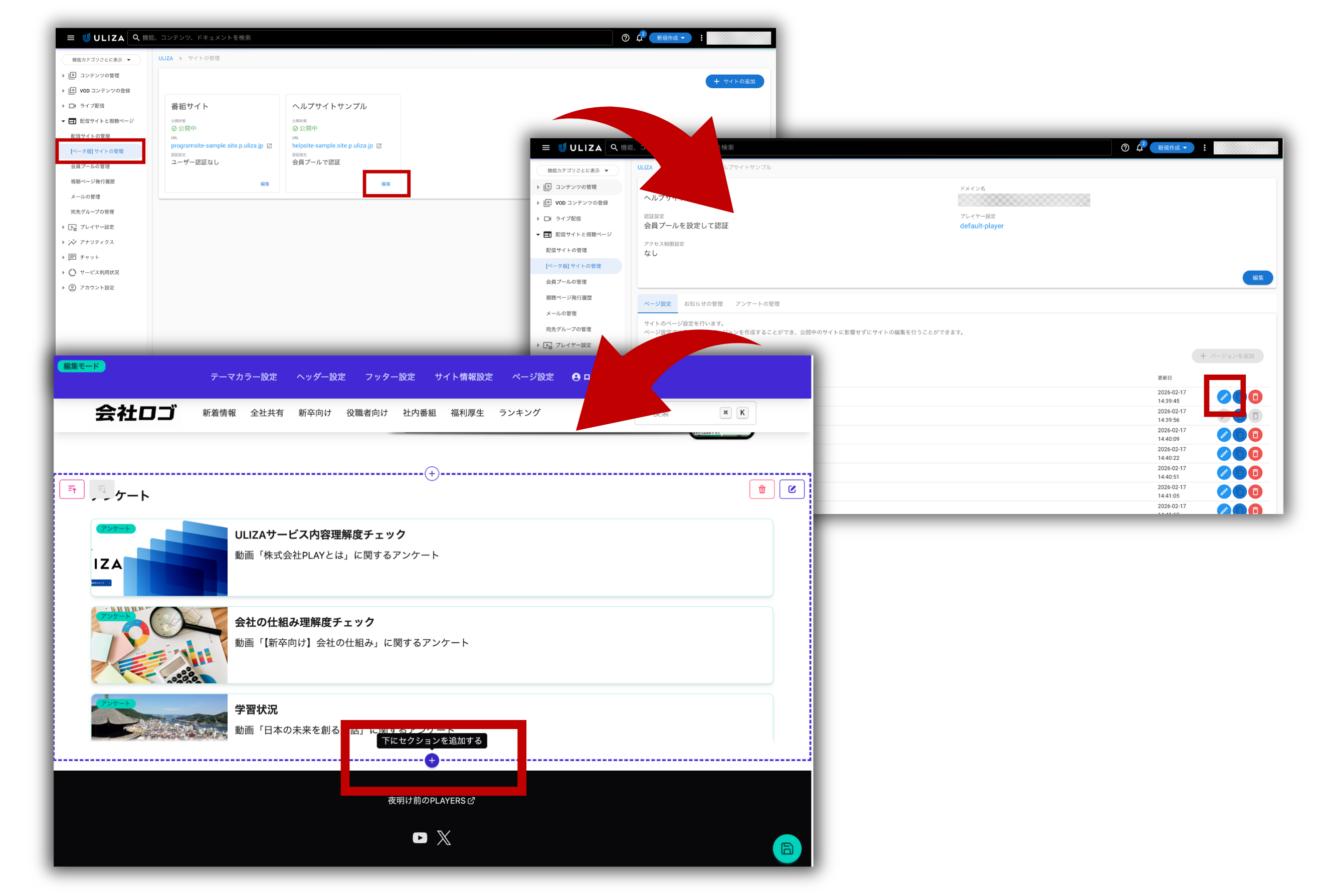Image resolution: width=1342 pixels, height=896 pixels.
Task: Delete the アンケート section with the trash icon
Action: pos(761,490)
